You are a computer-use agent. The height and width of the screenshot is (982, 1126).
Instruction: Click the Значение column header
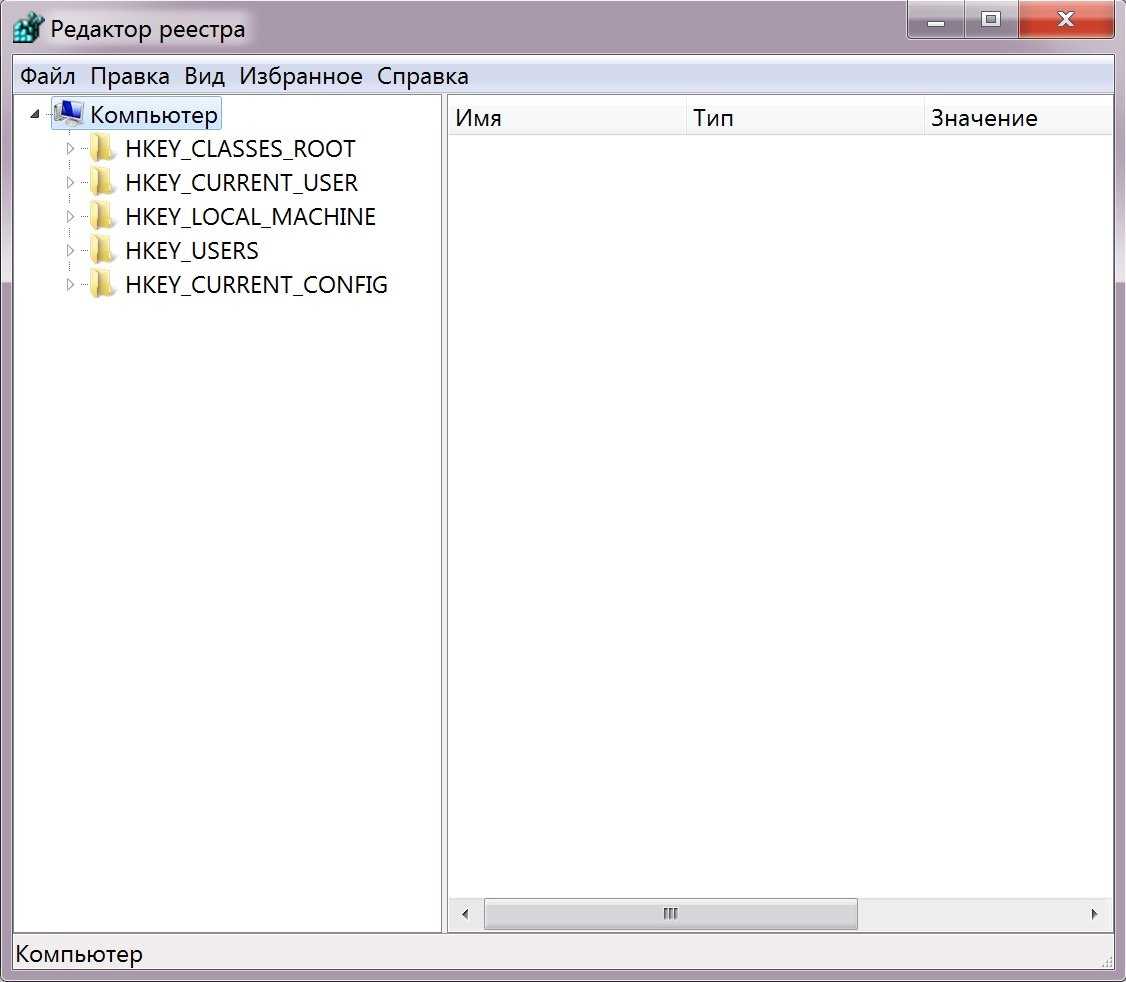(1018, 118)
